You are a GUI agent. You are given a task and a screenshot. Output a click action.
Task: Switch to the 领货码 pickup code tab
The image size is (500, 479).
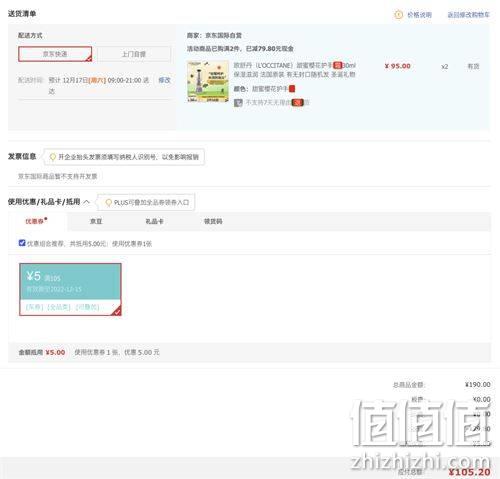tap(213, 221)
